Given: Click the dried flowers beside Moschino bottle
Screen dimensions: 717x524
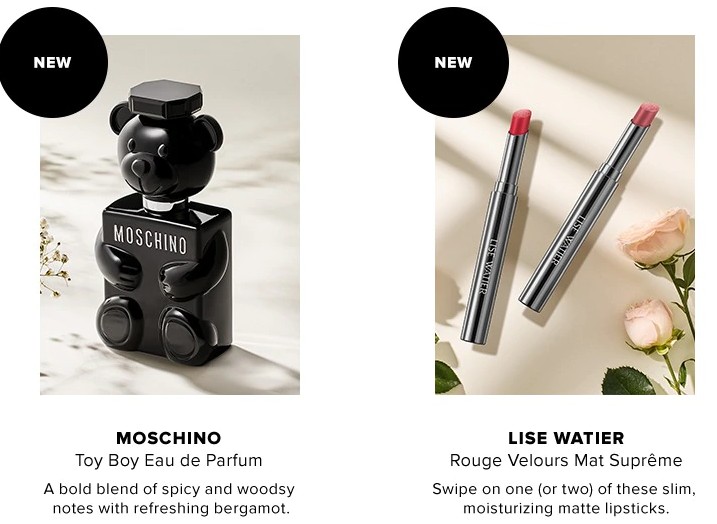Looking at the screenshot, I should (54, 257).
